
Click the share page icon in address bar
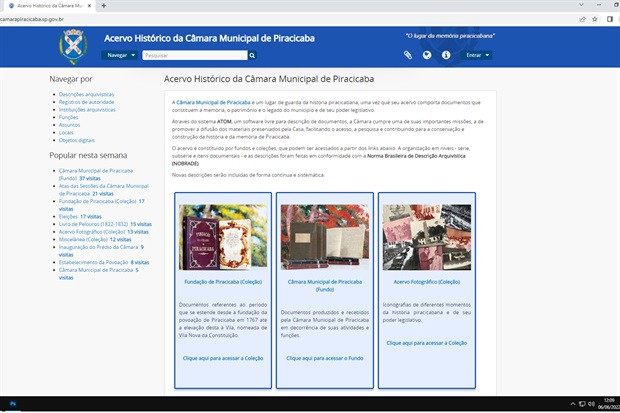tap(582, 19)
